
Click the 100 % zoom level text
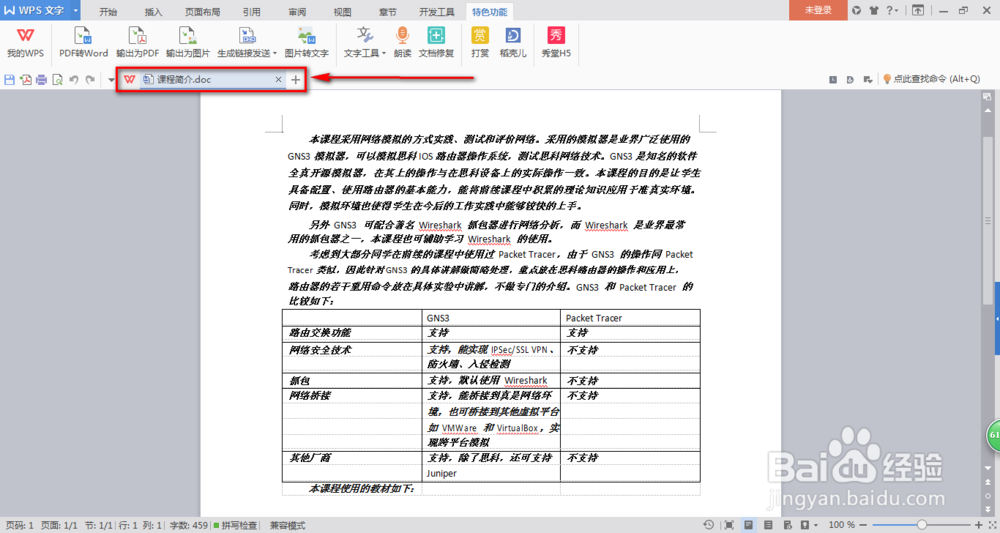coord(842,525)
